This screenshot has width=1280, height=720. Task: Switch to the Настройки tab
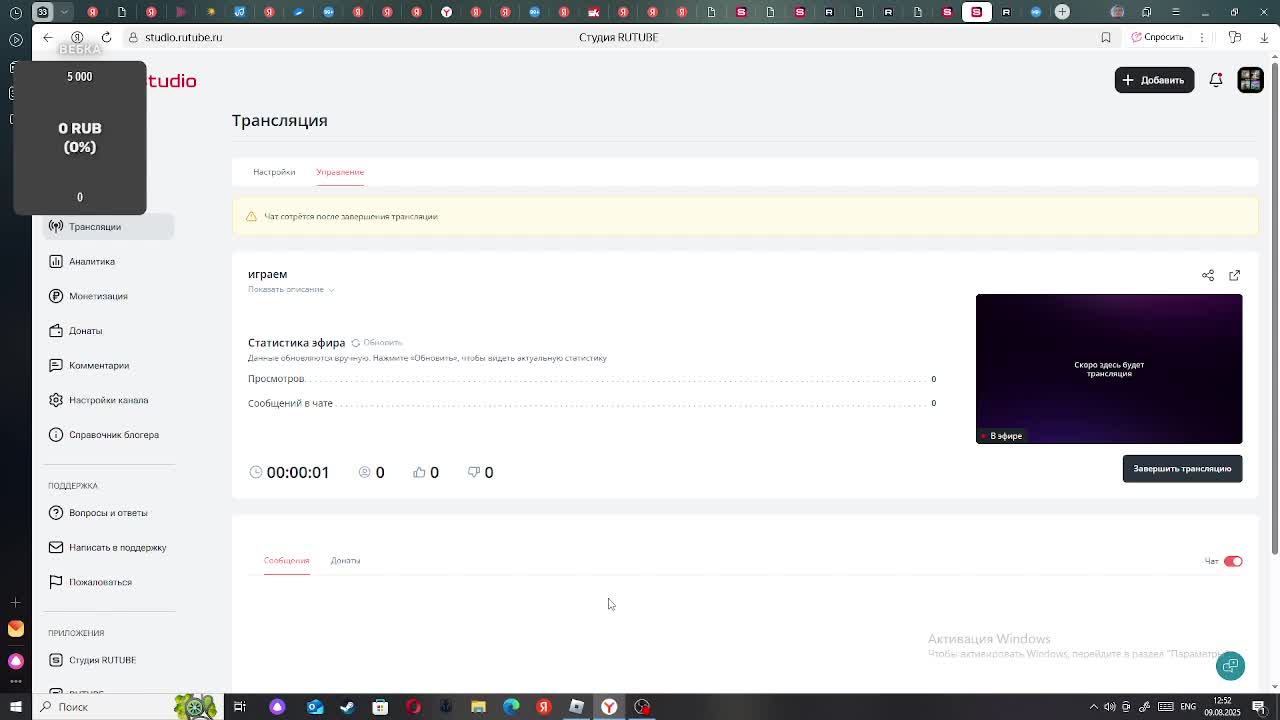[274, 172]
